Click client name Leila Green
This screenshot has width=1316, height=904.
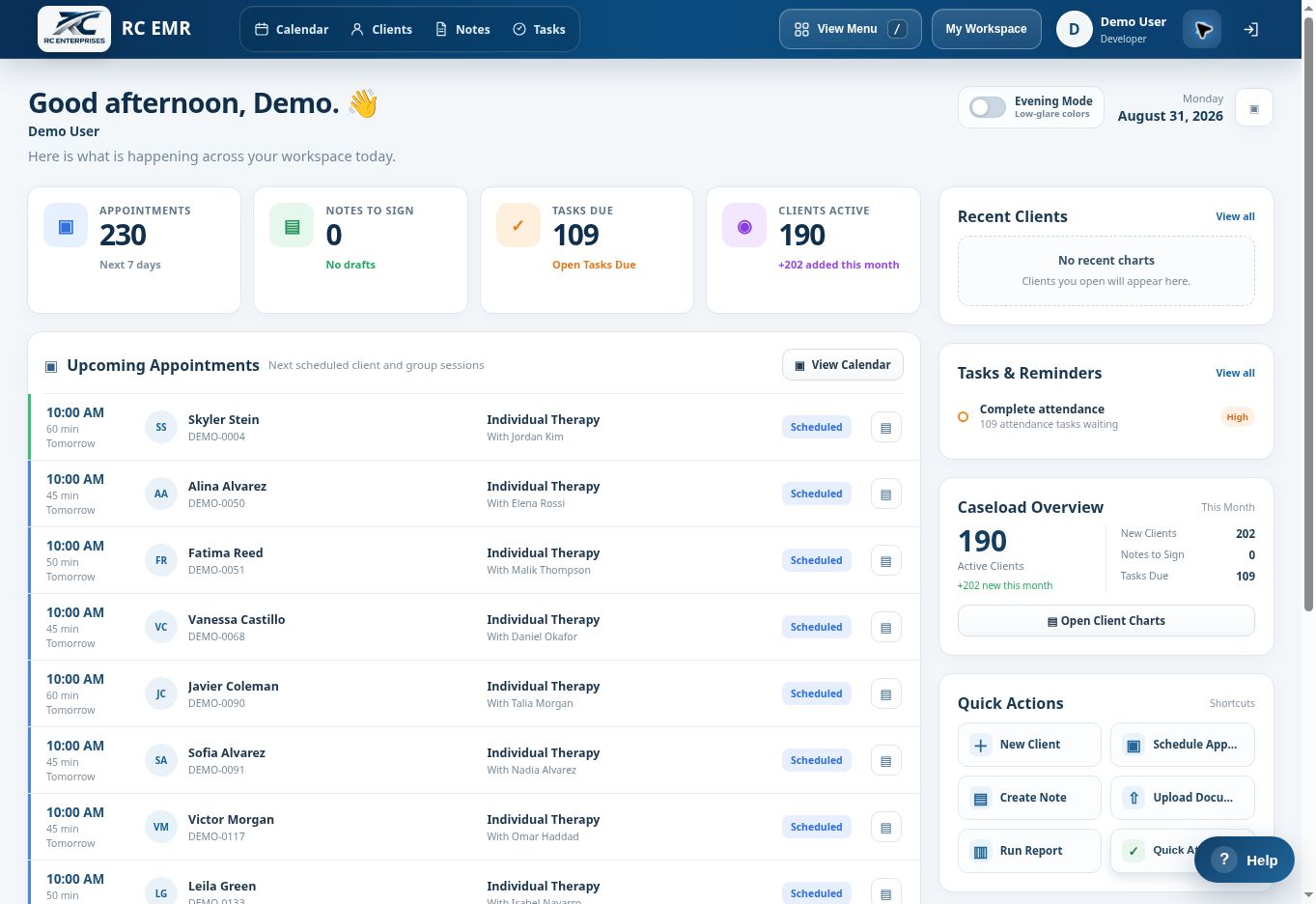tap(221, 886)
